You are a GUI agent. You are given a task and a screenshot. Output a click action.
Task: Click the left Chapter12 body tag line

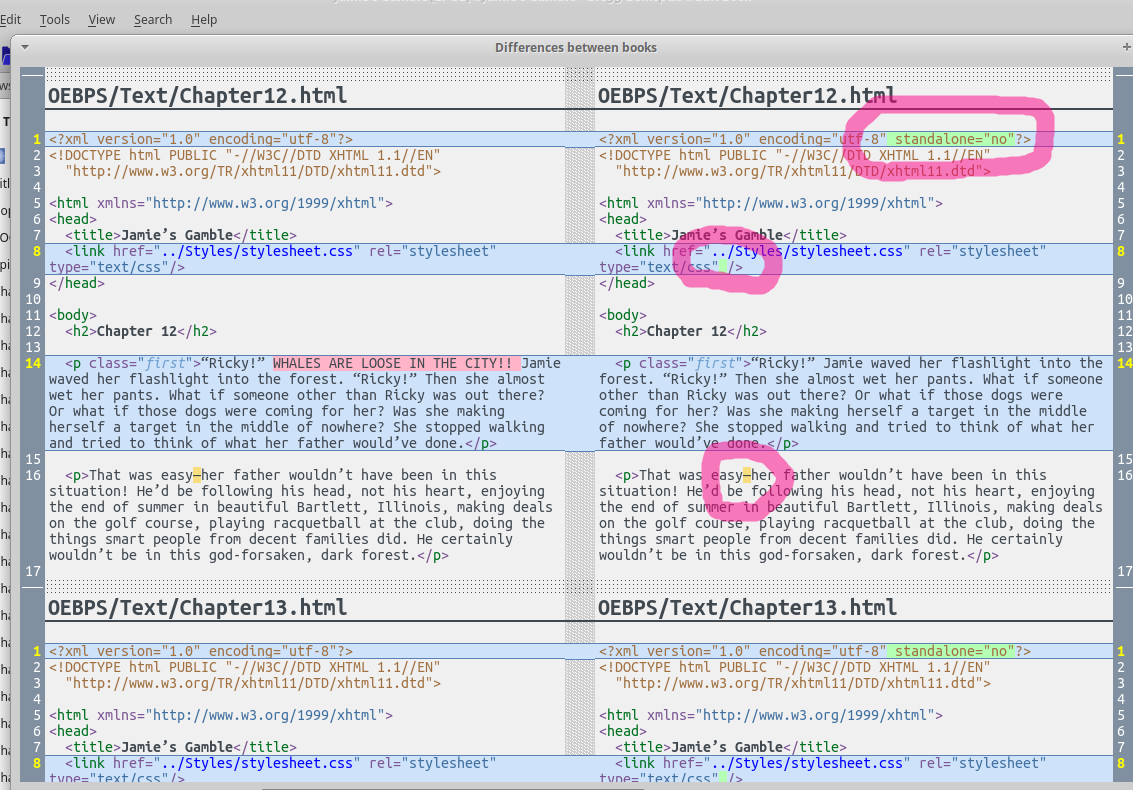(73, 315)
